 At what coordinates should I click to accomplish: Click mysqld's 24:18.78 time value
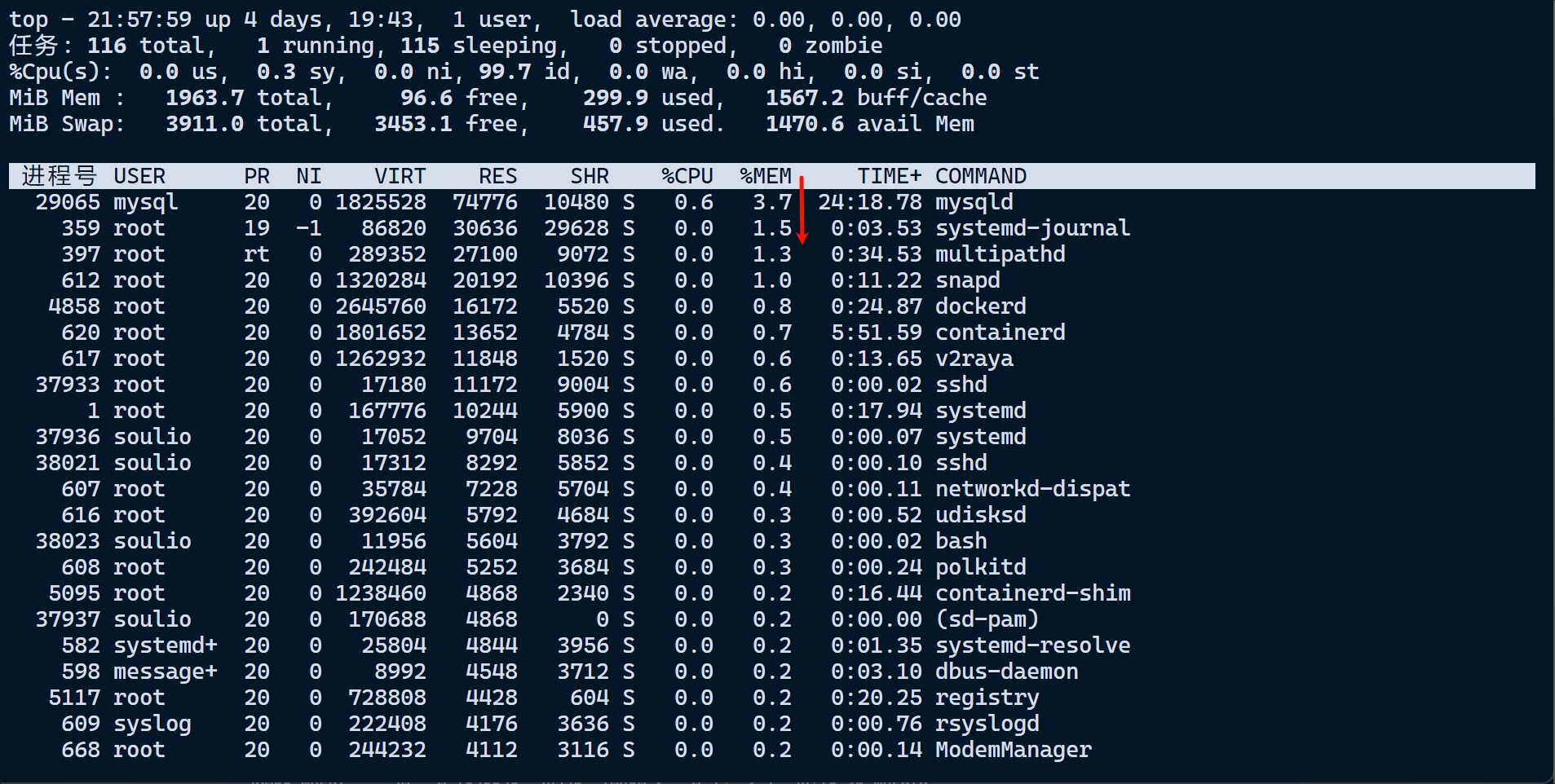[869, 202]
